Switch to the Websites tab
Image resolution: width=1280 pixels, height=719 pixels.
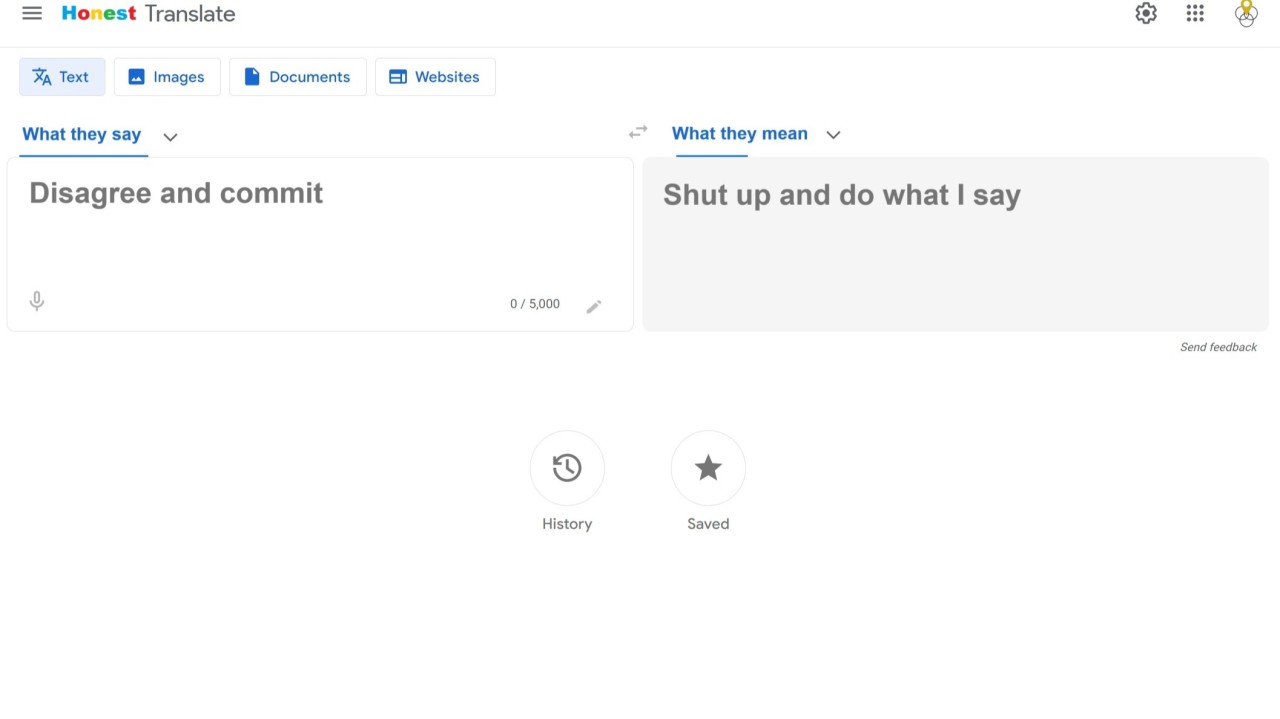pos(435,77)
